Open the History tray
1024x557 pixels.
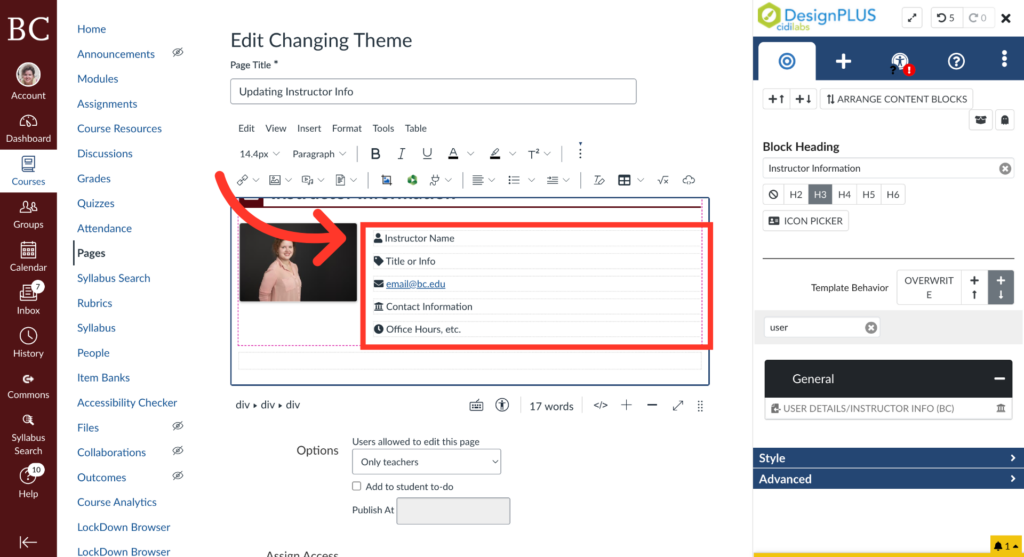(x=28, y=343)
